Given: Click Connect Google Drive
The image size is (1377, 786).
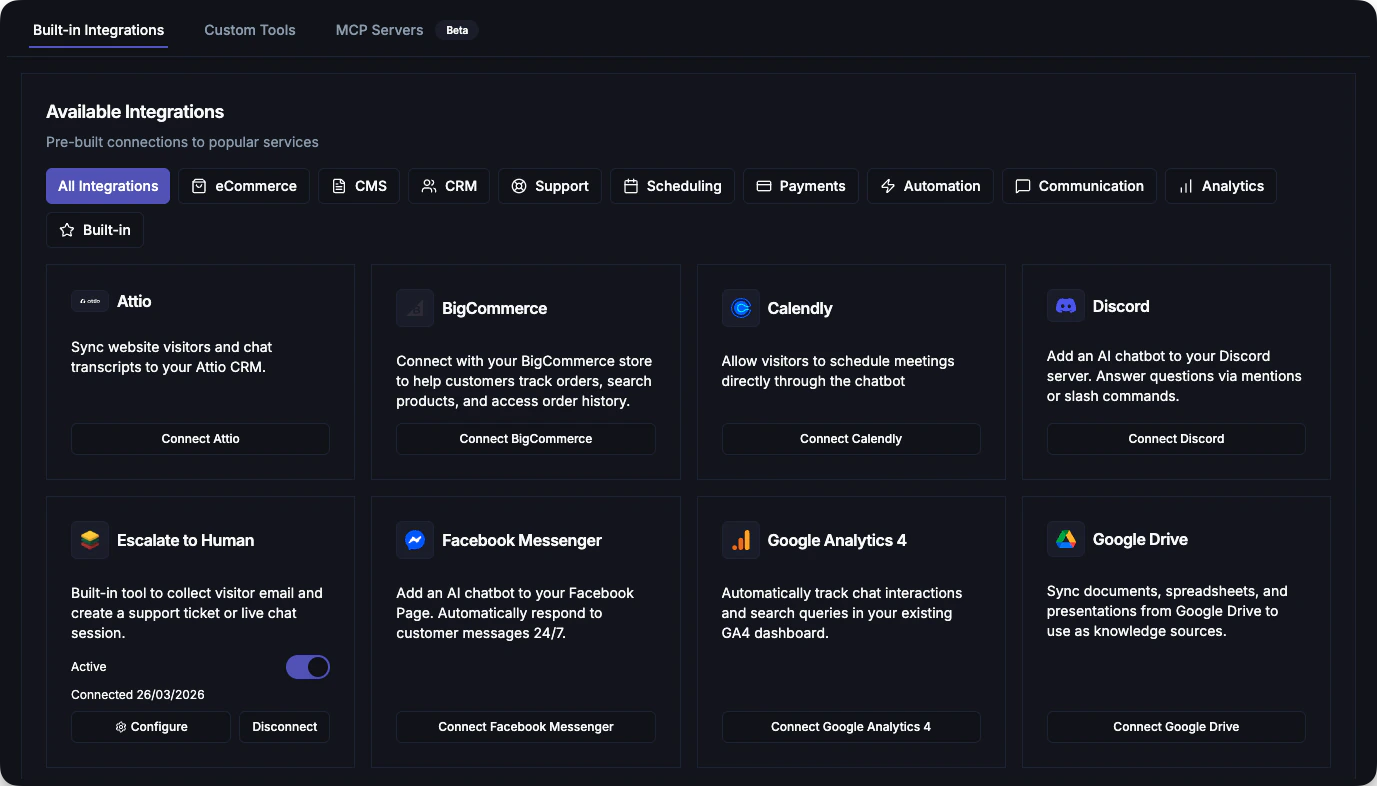Looking at the screenshot, I should click(1176, 727).
